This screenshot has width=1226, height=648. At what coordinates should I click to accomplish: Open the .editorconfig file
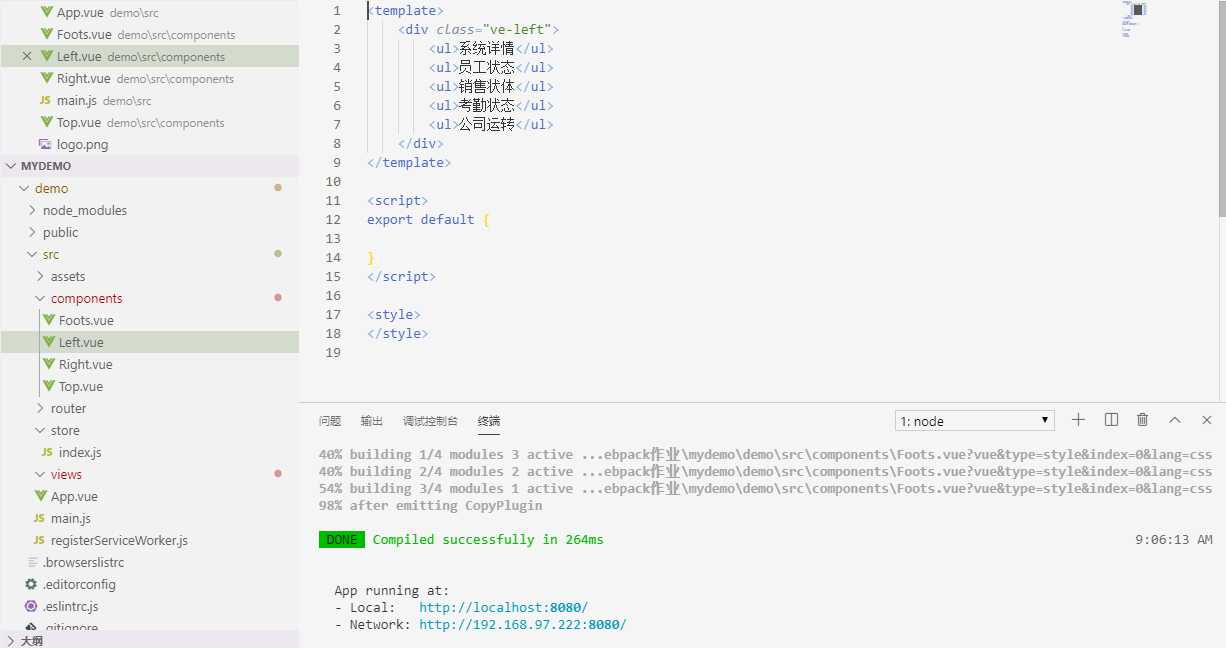coord(149,584)
